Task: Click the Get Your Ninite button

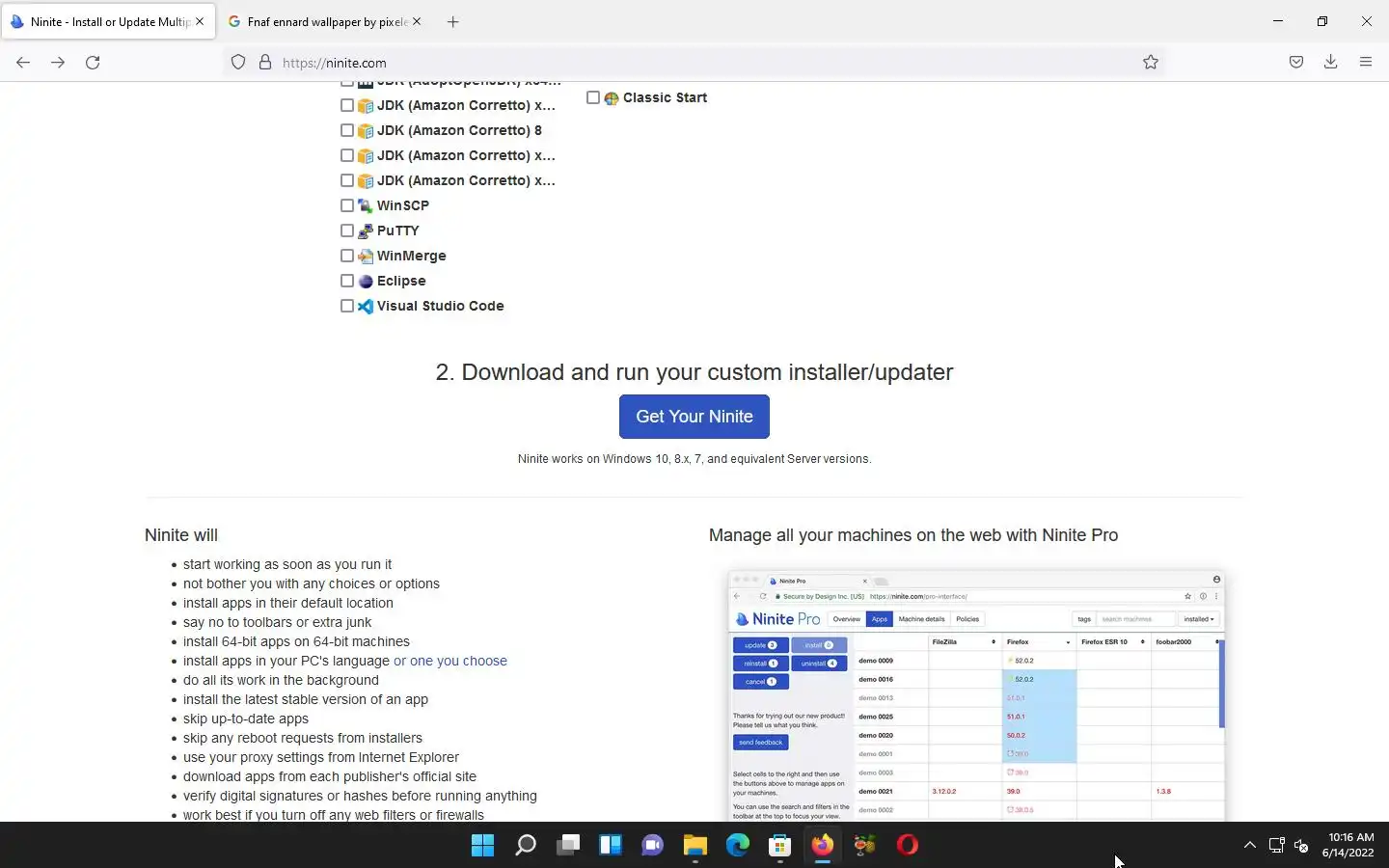Action: [x=694, y=417]
